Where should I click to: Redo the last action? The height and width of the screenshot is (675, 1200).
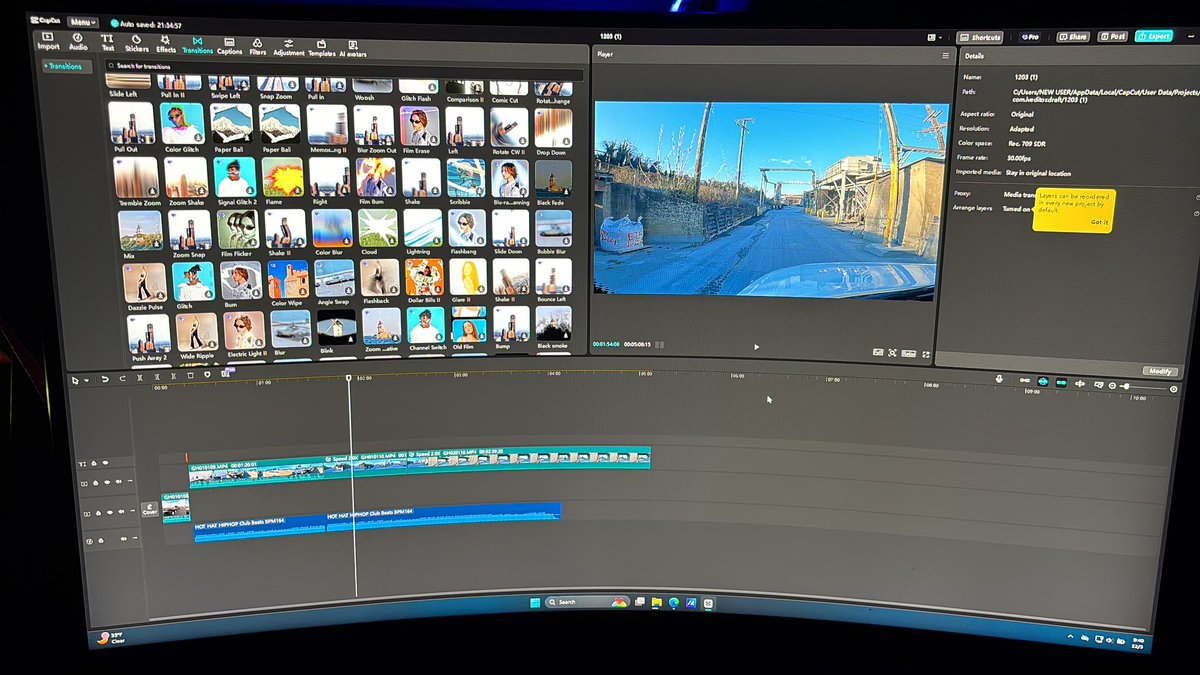coord(122,378)
